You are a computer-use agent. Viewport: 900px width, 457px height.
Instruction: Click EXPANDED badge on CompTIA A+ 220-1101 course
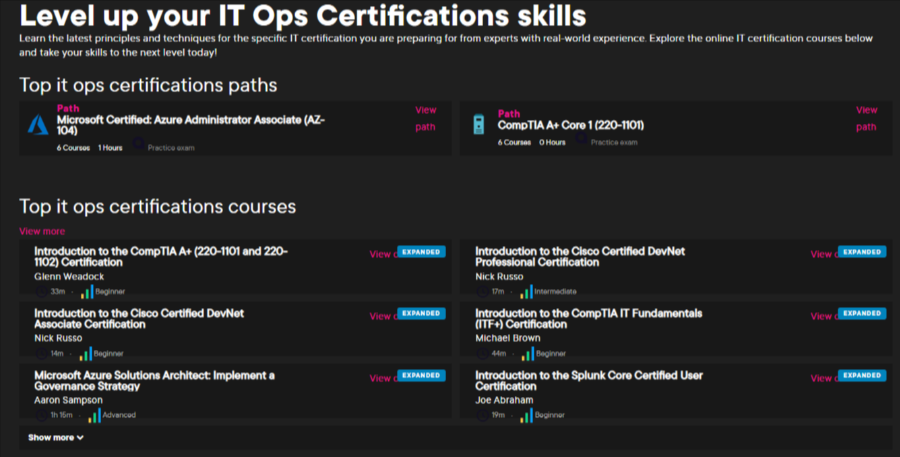coord(421,252)
